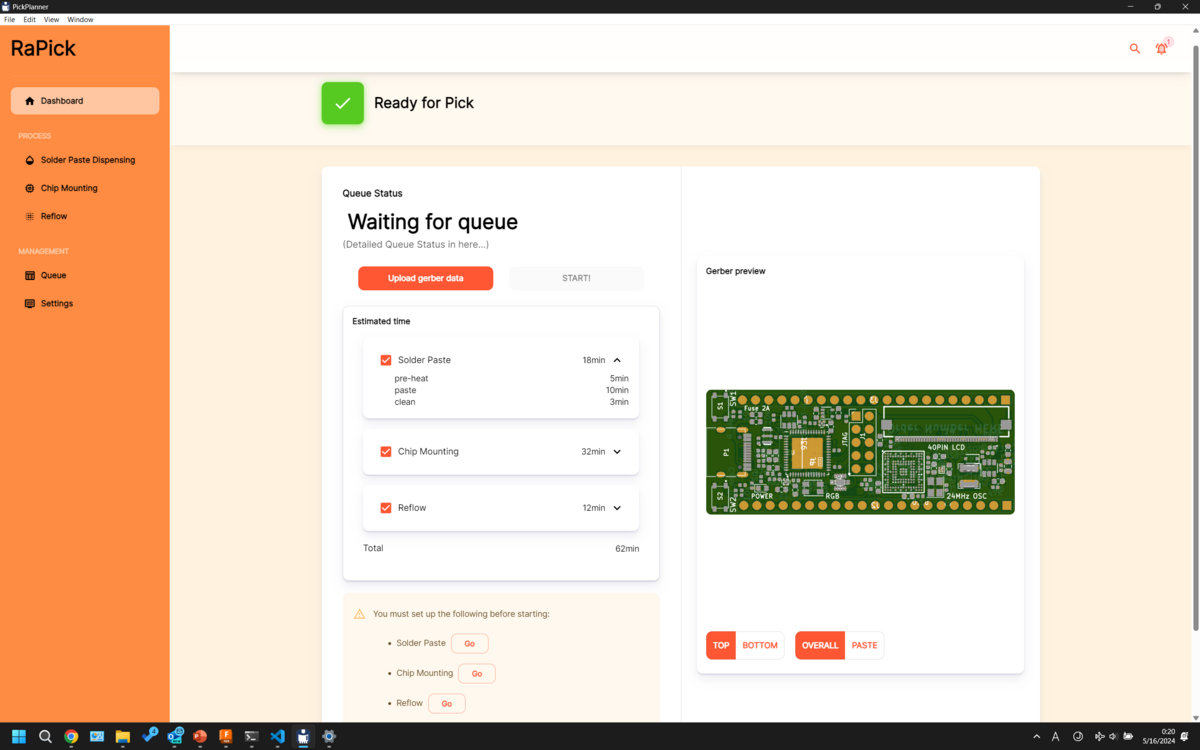Click the "clean" row label

[405, 402]
